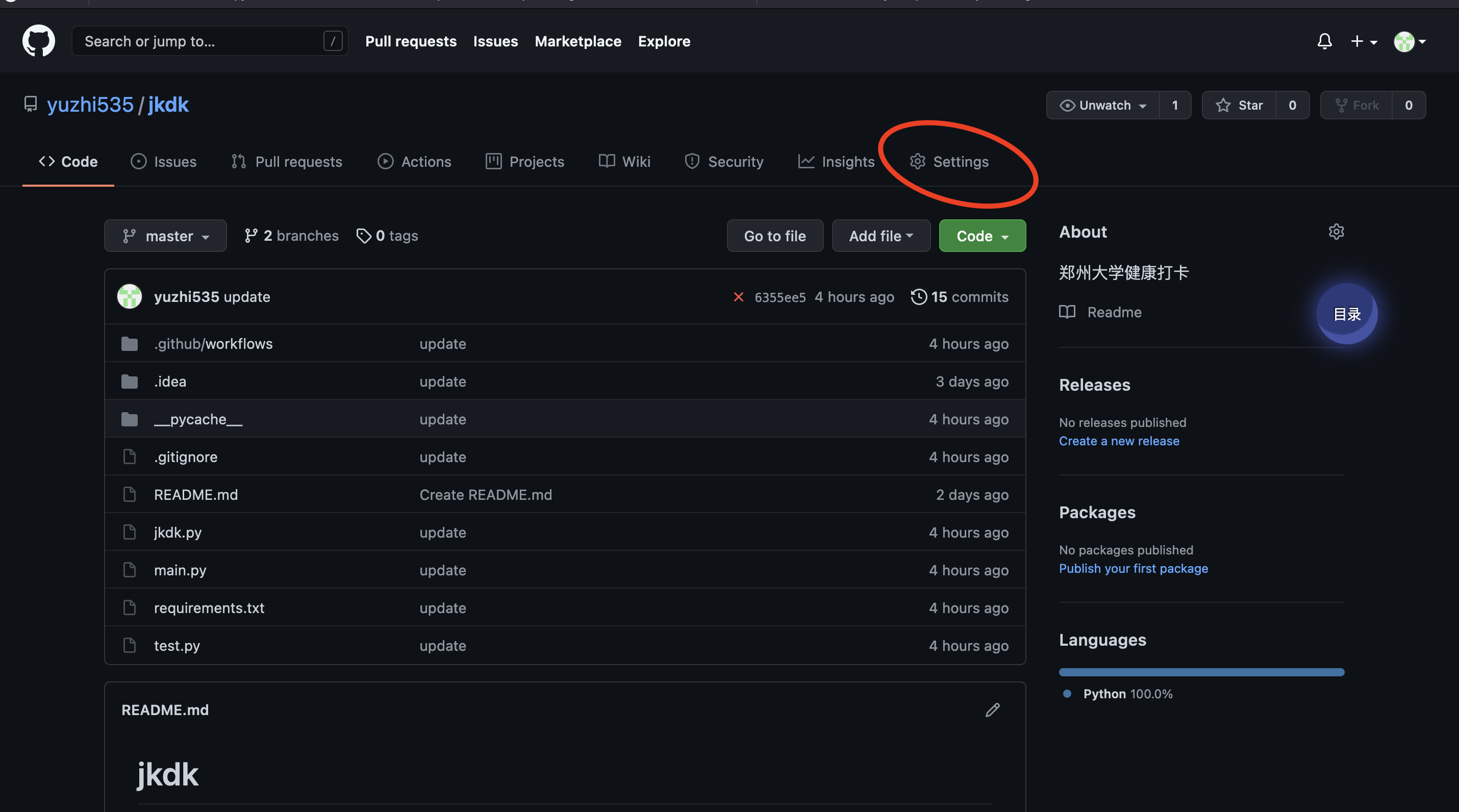Open the user avatar menu
The image size is (1459, 812).
point(1410,41)
